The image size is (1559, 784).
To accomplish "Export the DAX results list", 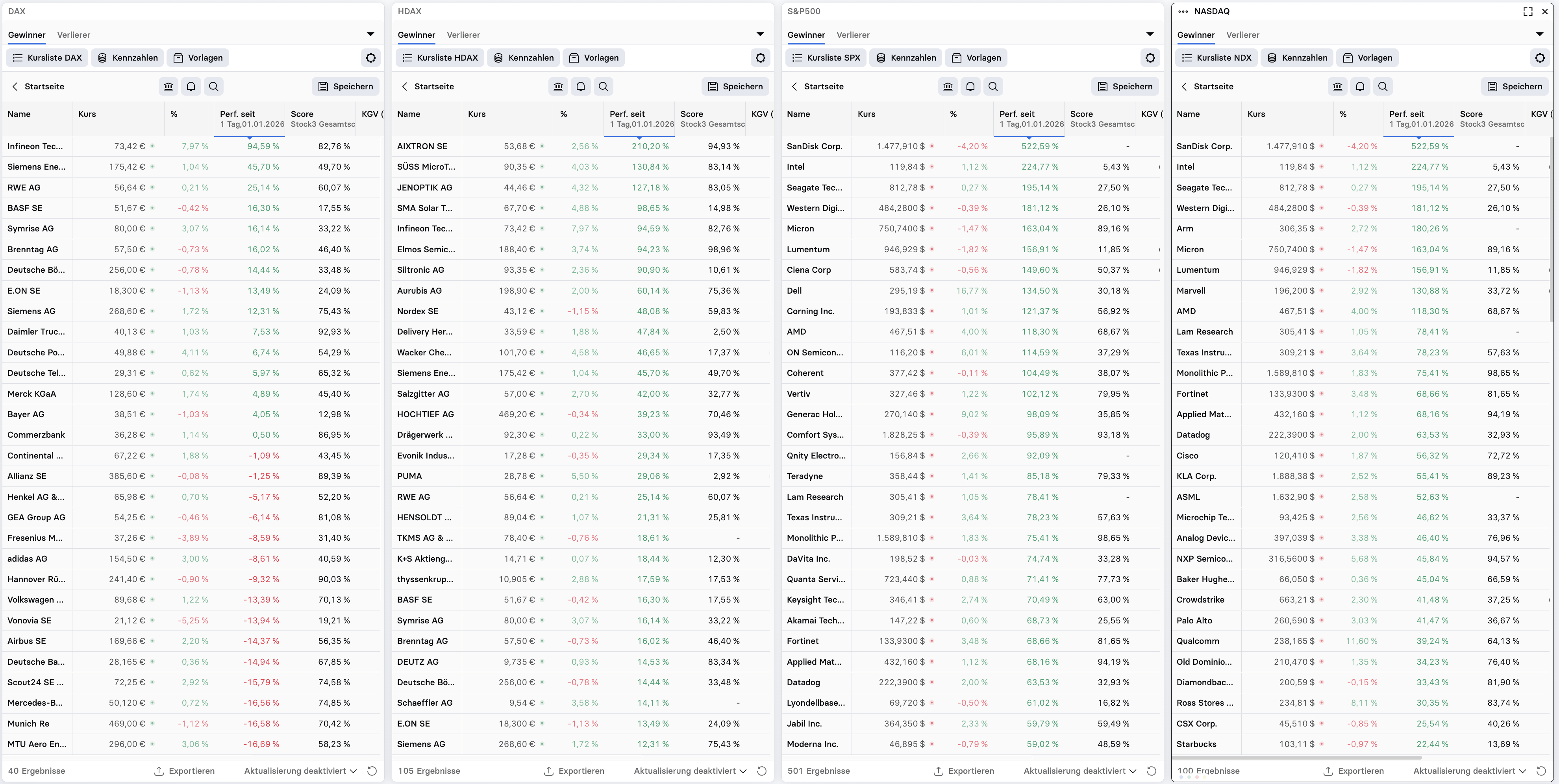I will tap(185, 771).
